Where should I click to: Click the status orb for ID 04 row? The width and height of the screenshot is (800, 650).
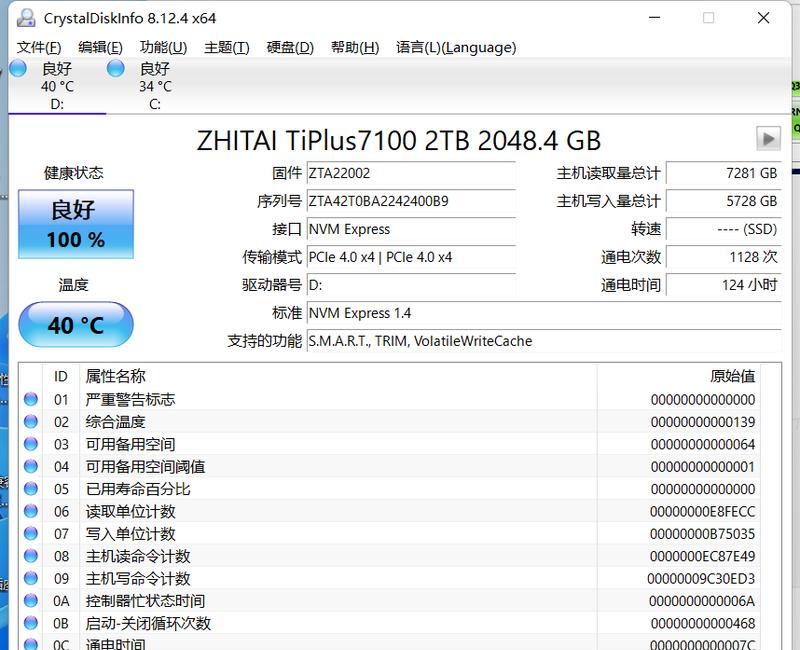31,466
